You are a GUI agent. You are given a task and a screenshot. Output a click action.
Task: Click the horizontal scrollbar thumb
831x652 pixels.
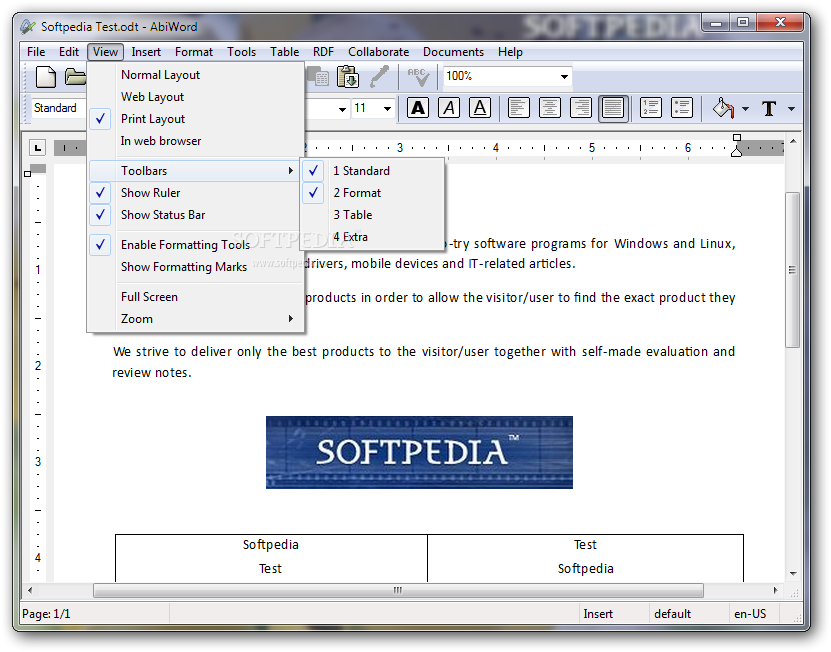(398, 590)
